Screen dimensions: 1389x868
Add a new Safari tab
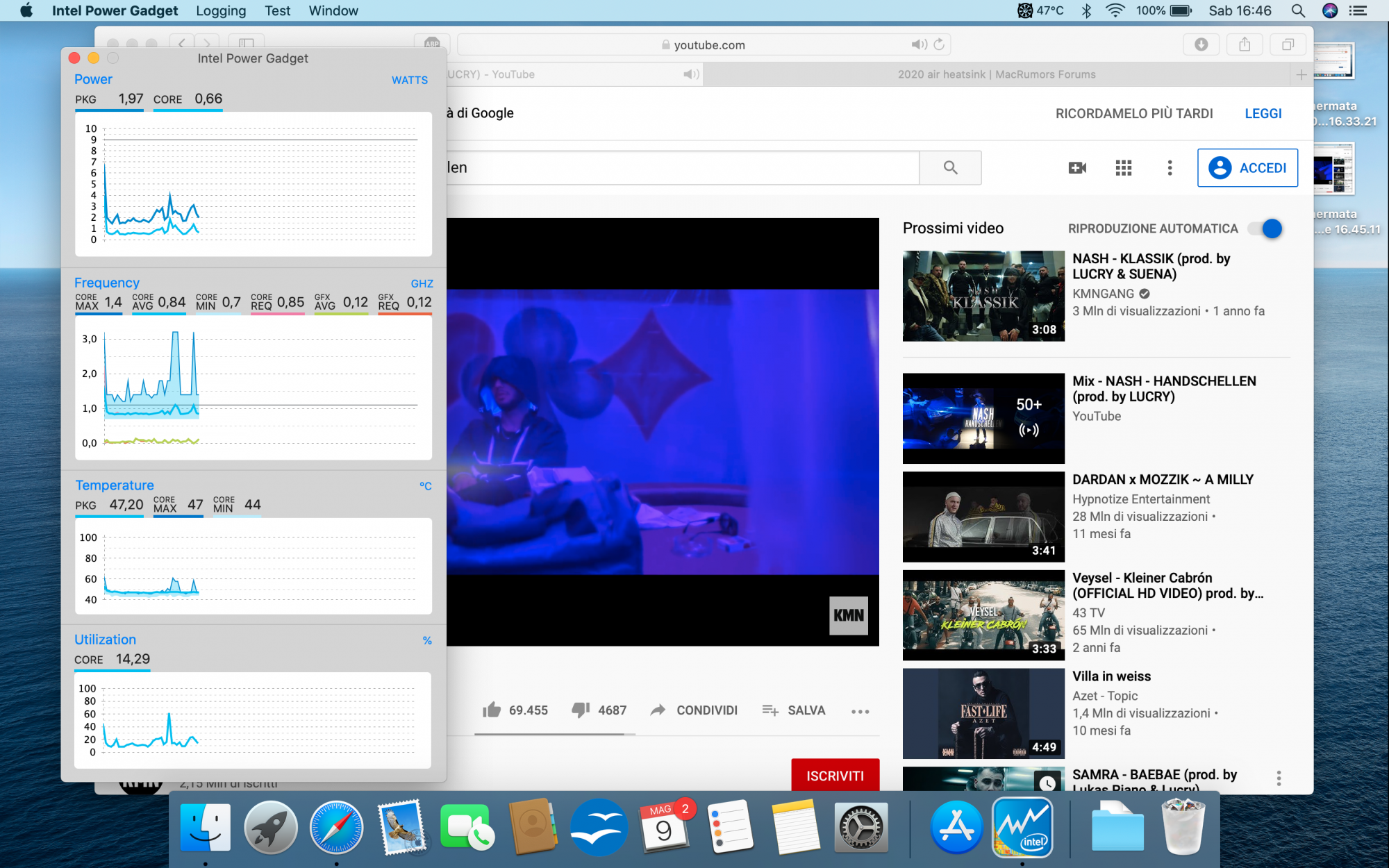[1301, 74]
